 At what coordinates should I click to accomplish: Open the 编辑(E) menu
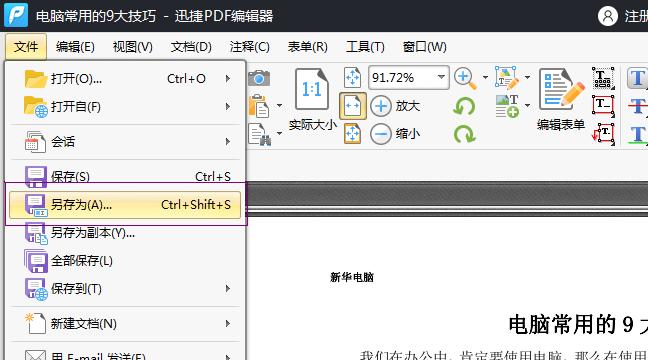click(75, 47)
